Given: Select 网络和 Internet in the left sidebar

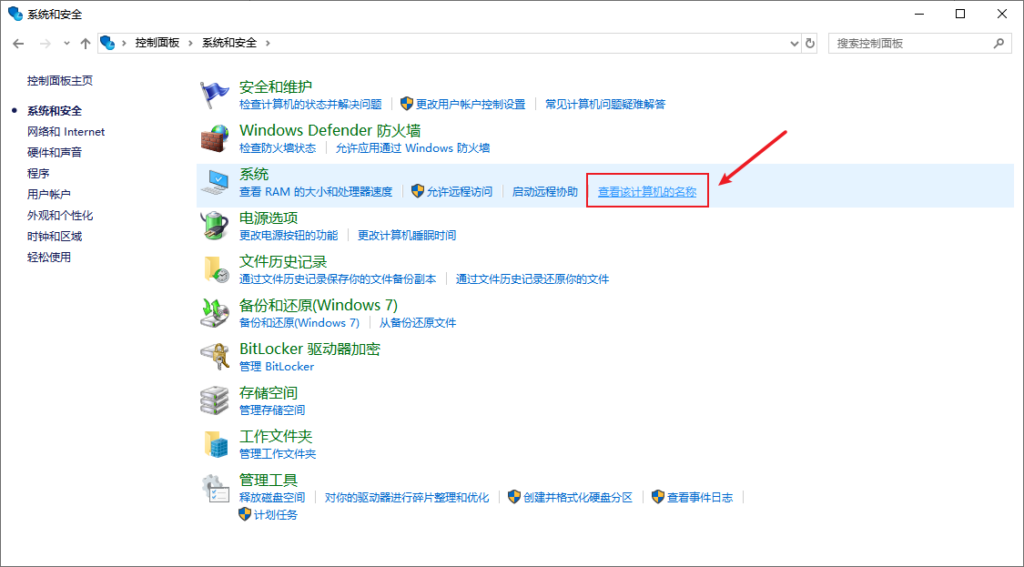Looking at the screenshot, I should coord(66,132).
